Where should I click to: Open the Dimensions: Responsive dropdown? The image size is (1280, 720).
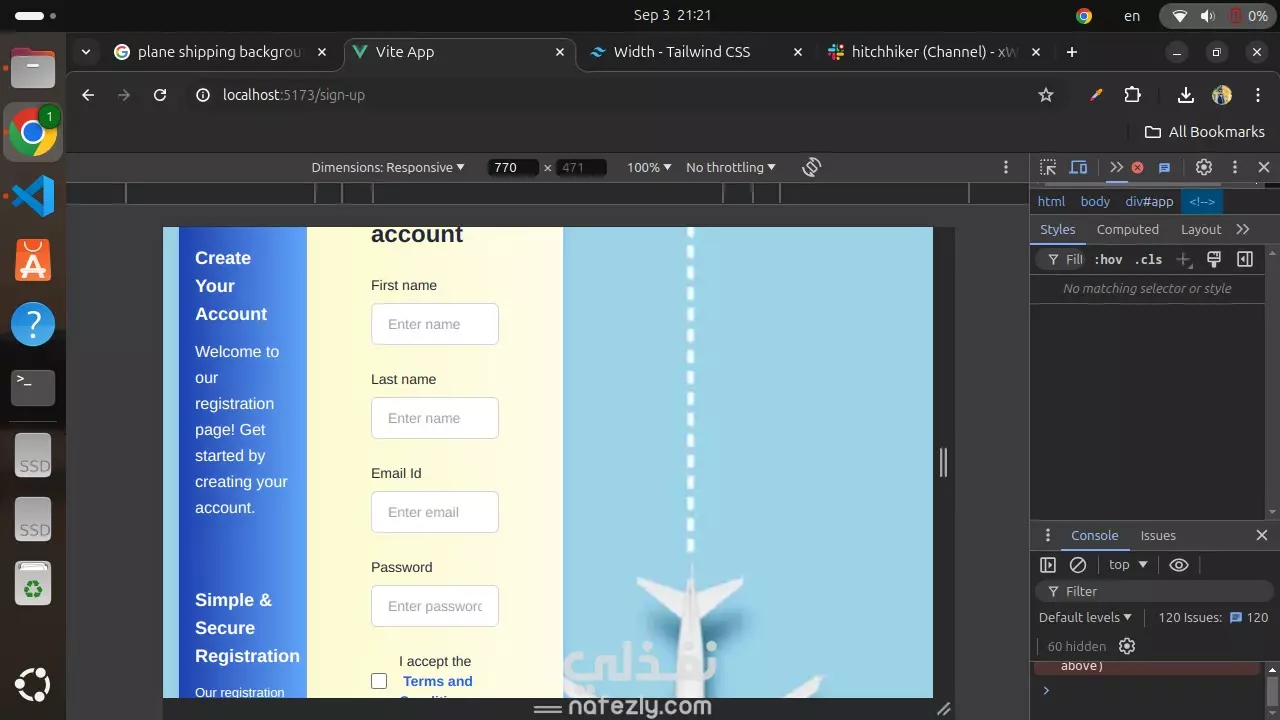click(388, 167)
